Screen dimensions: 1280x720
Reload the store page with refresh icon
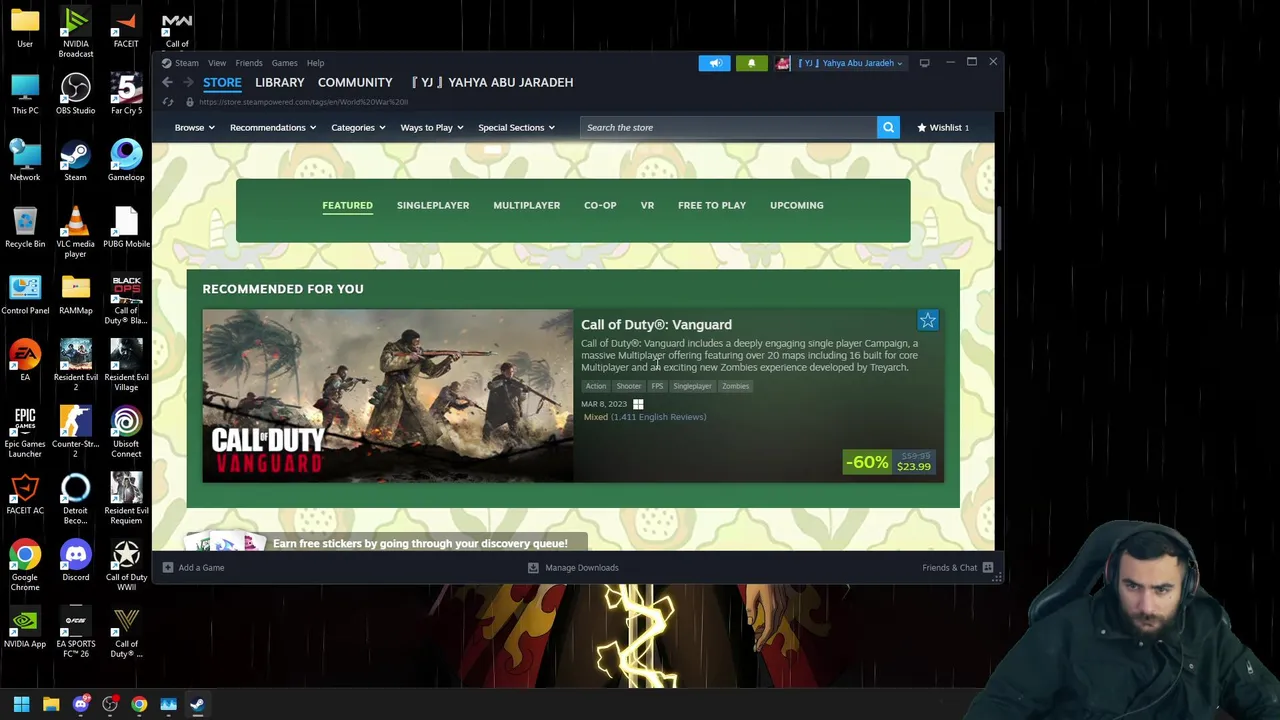[168, 102]
